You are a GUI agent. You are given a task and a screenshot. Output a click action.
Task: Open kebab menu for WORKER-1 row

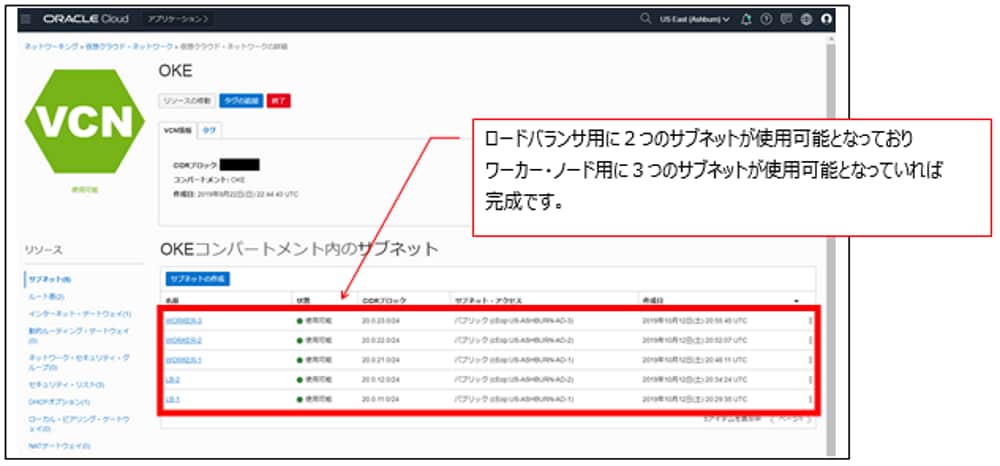(810, 360)
